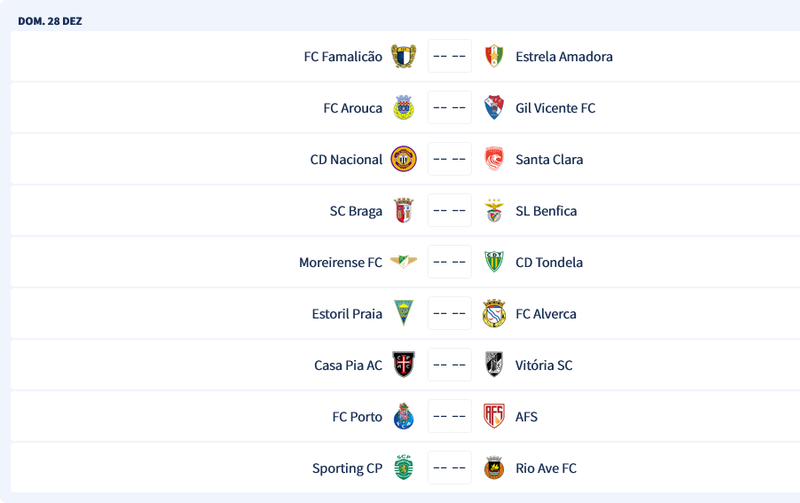The image size is (800, 503).
Task: Click the Vitória SC crest
Action: click(494, 365)
